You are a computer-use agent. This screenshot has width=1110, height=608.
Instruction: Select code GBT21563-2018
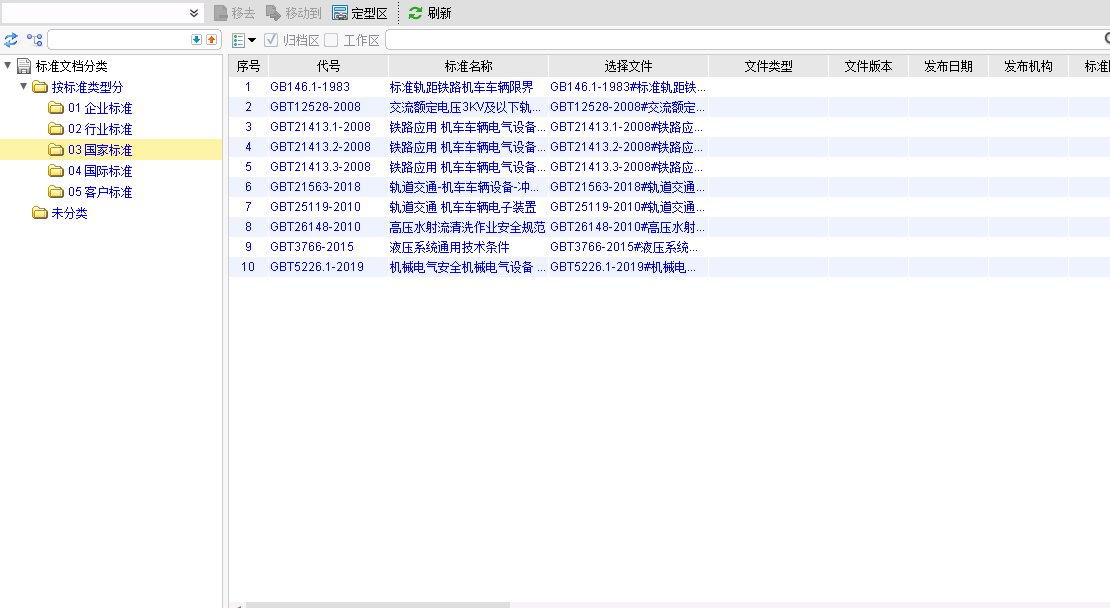pos(316,187)
